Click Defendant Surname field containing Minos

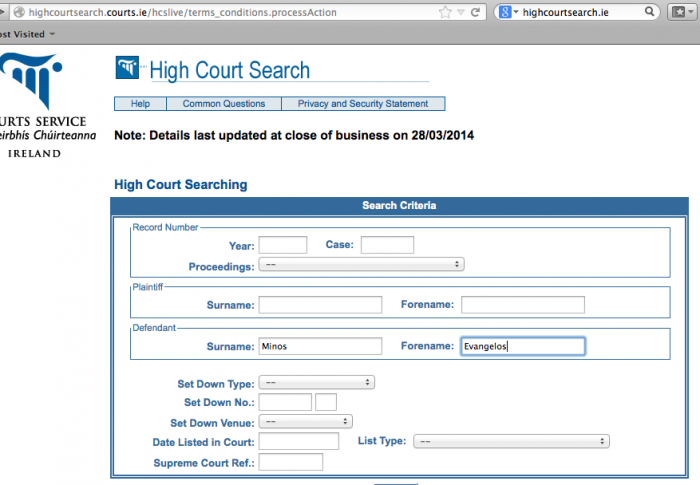point(320,346)
